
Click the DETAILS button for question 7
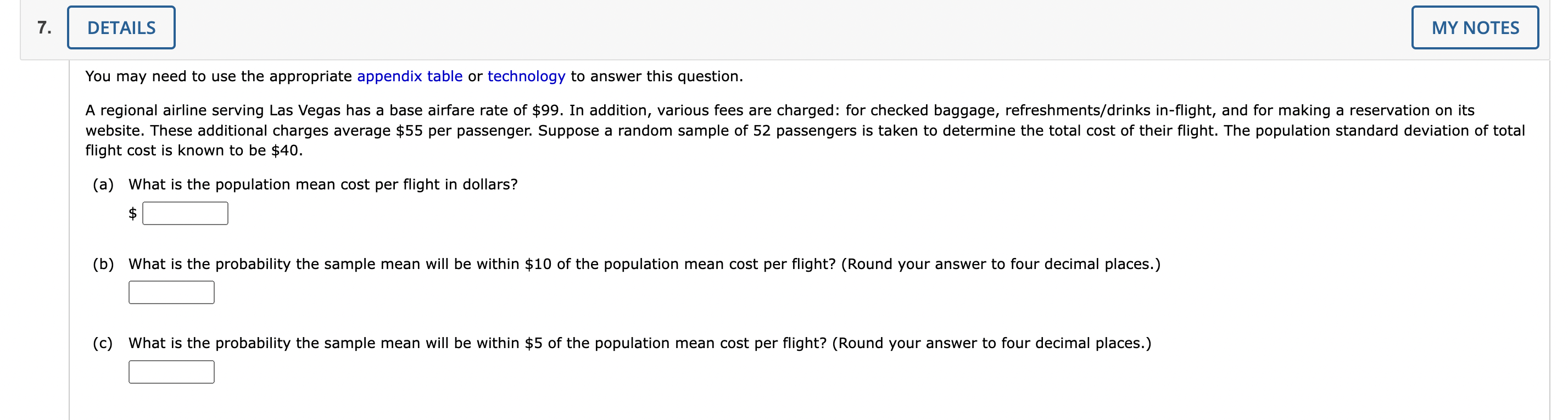click(x=120, y=26)
